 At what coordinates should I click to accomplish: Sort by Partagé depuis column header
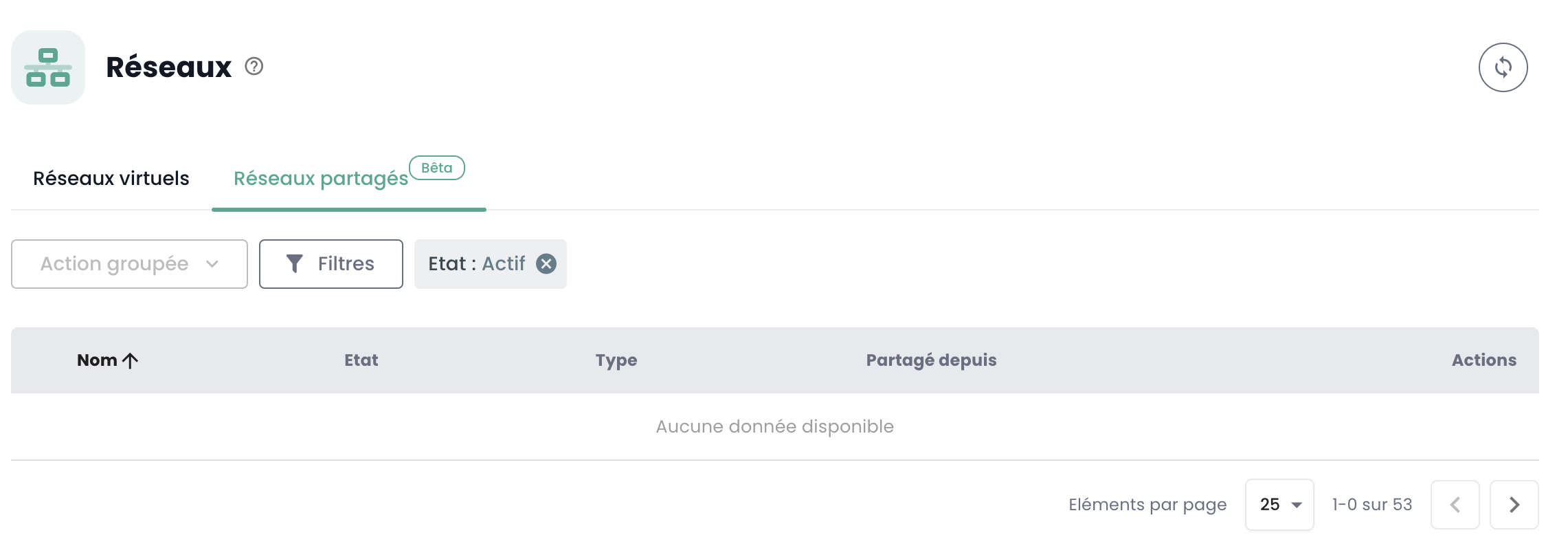(x=931, y=360)
